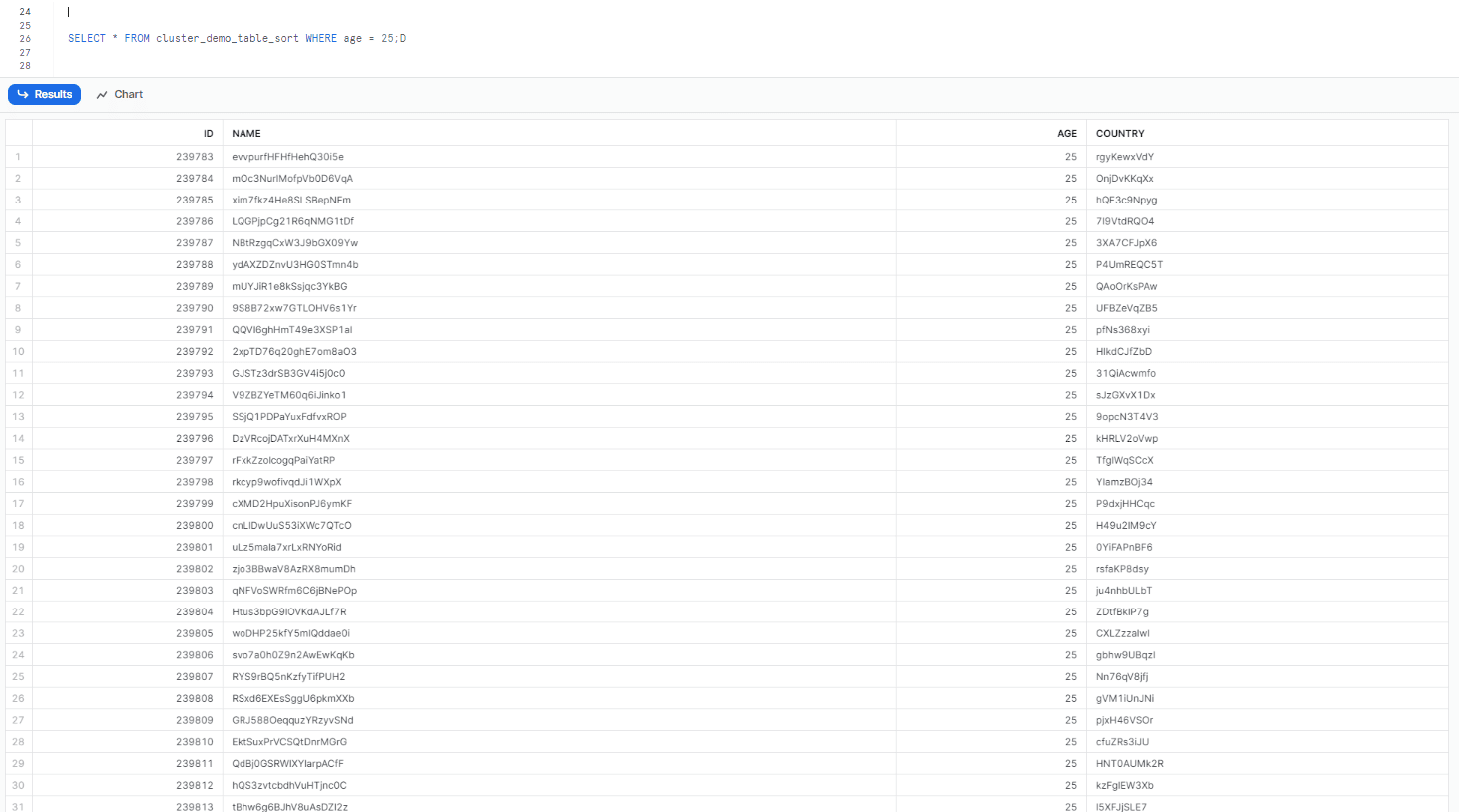Click the AGE column header

coord(1066,133)
